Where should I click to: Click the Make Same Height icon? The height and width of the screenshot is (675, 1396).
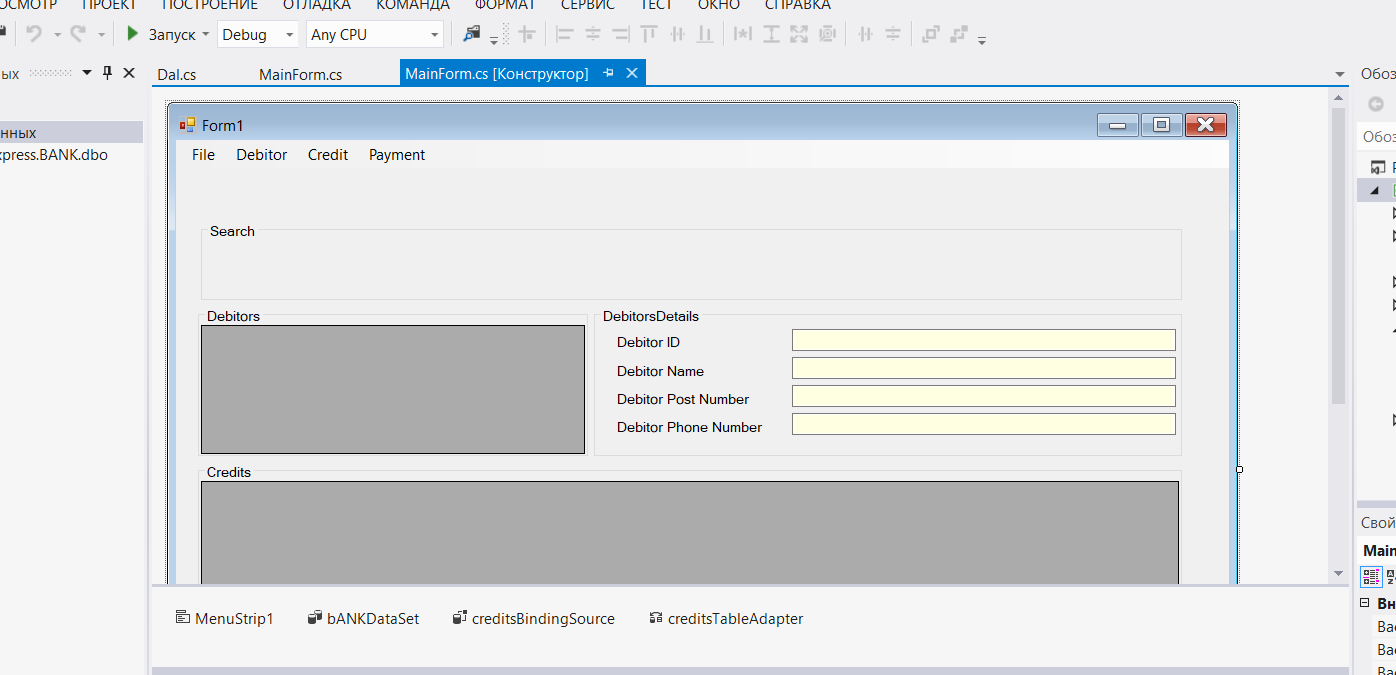771,34
